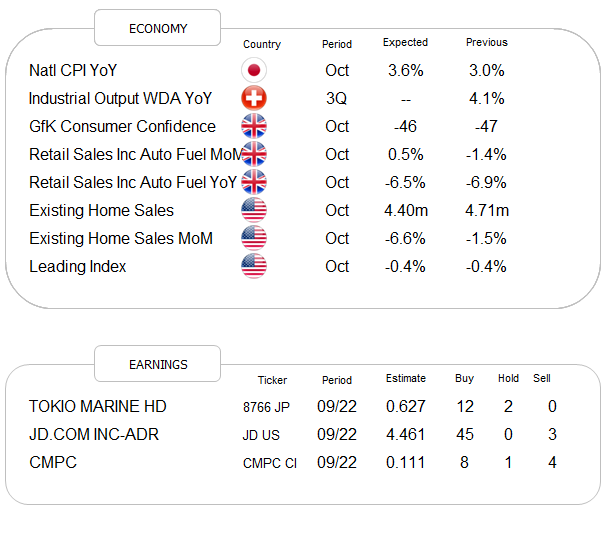Select the GfK Consumer Confidence label
Screen dimensions: 606x533
(123, 127)
